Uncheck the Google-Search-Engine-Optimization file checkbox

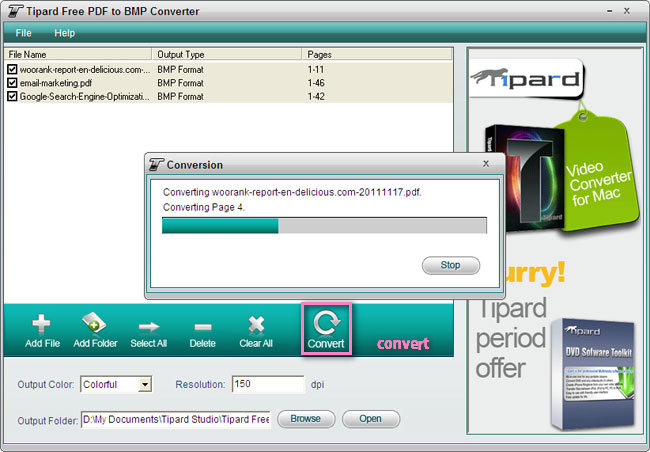12,96
